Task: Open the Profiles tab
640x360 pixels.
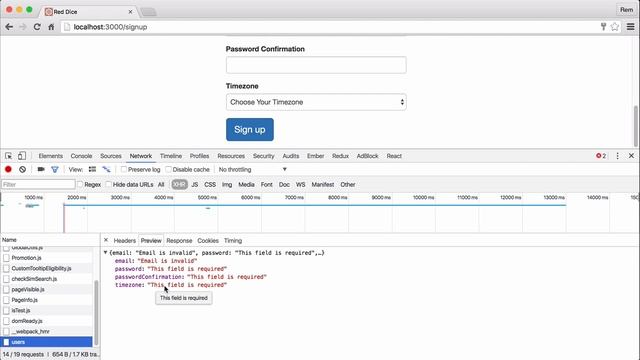Action: click(199, 156)
